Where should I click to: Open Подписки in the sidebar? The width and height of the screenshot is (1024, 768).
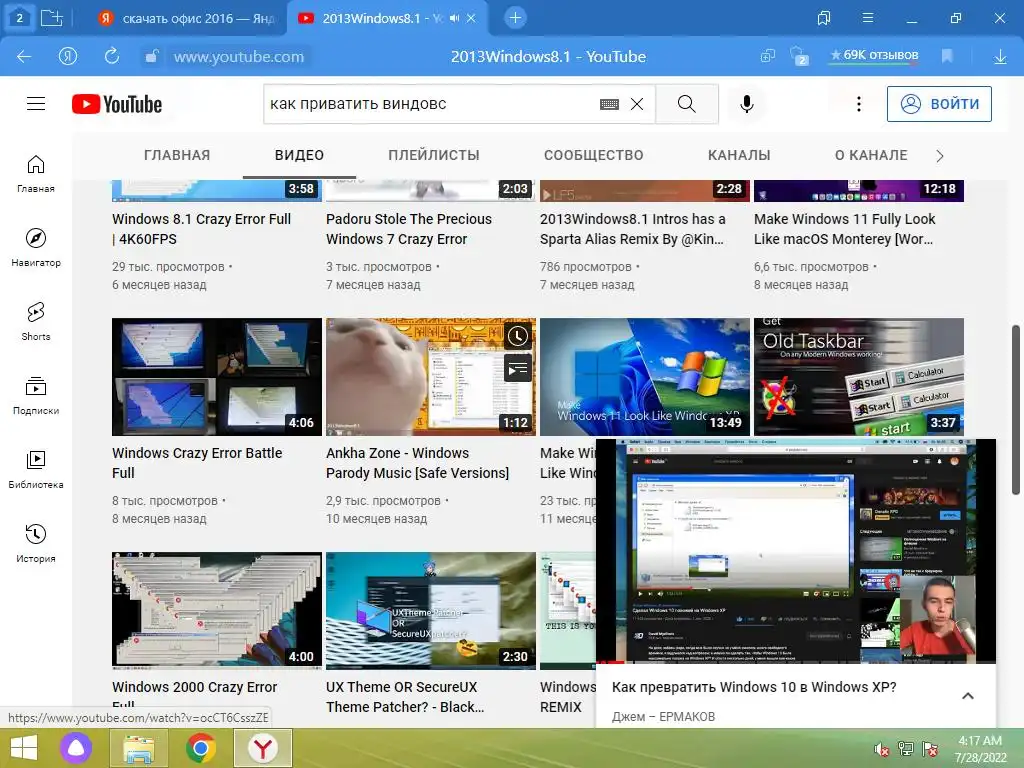(36, 396)
